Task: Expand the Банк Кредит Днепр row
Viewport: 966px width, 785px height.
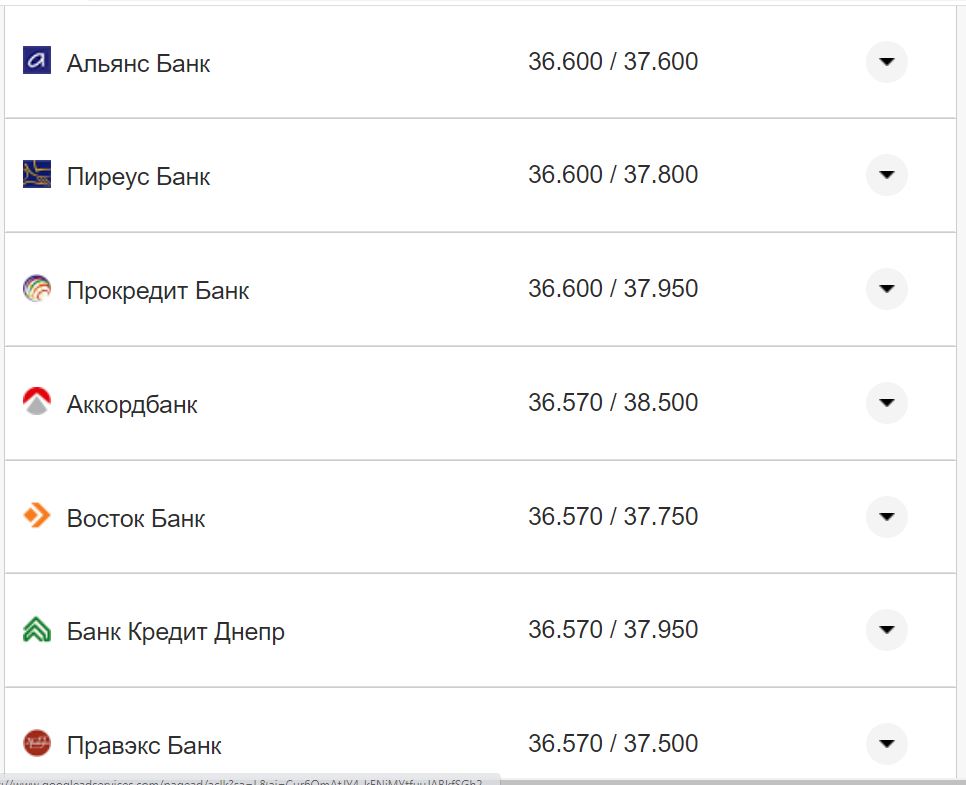Action: [886, 630]
